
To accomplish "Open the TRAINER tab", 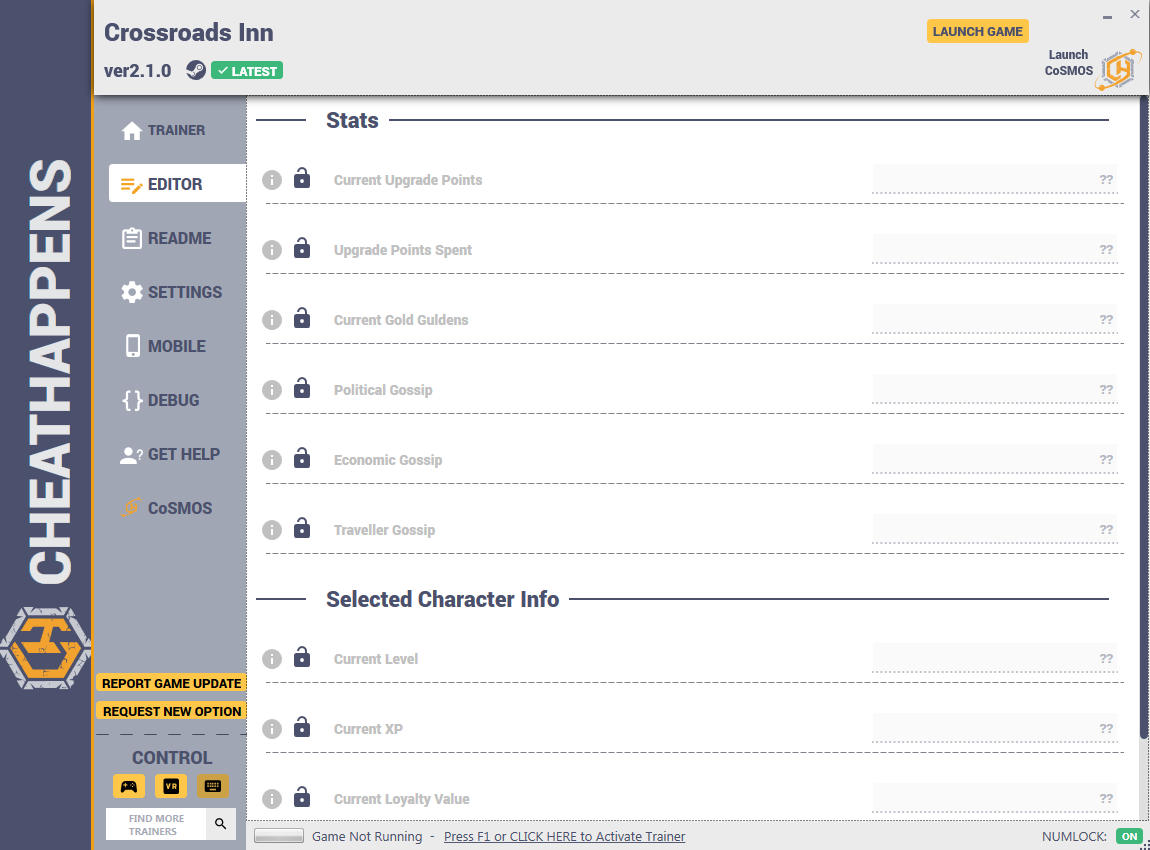I will tap(164, 130).
